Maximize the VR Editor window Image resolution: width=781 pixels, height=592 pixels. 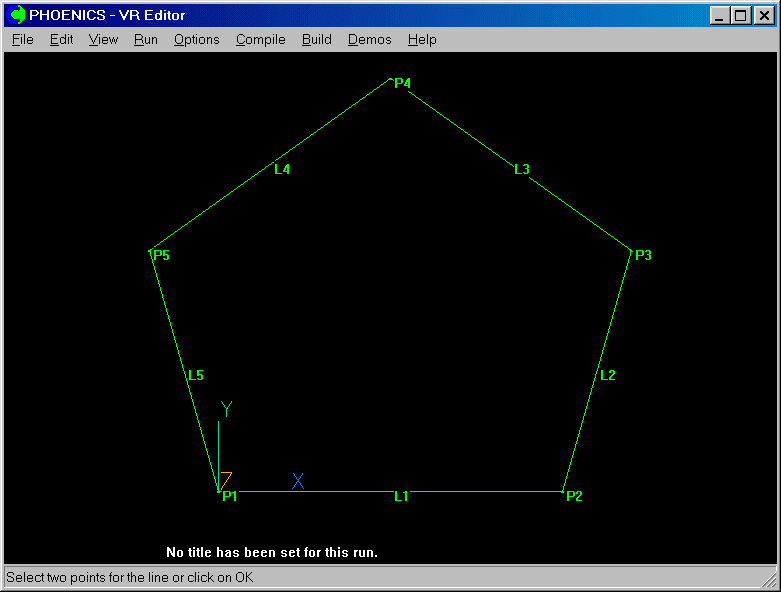click(x=740, y=15)
